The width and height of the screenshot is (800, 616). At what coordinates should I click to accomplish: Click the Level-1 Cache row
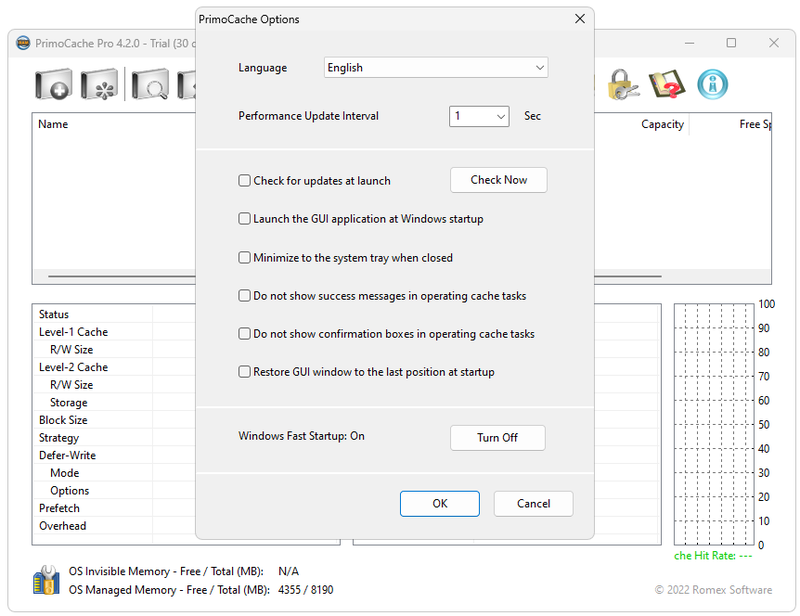tap(73, 332)
